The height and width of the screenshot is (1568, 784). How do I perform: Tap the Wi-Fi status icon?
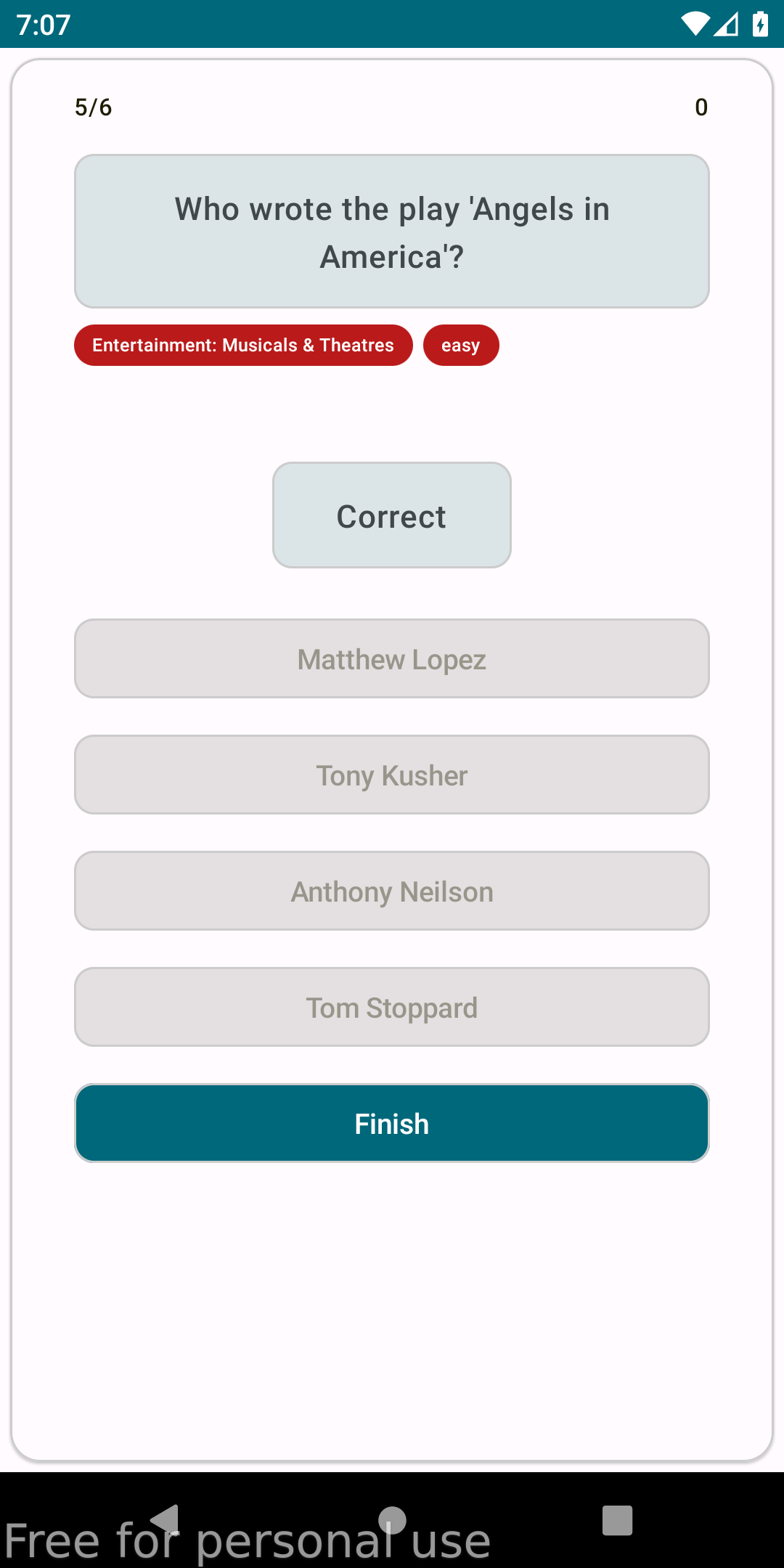(695, 25)
